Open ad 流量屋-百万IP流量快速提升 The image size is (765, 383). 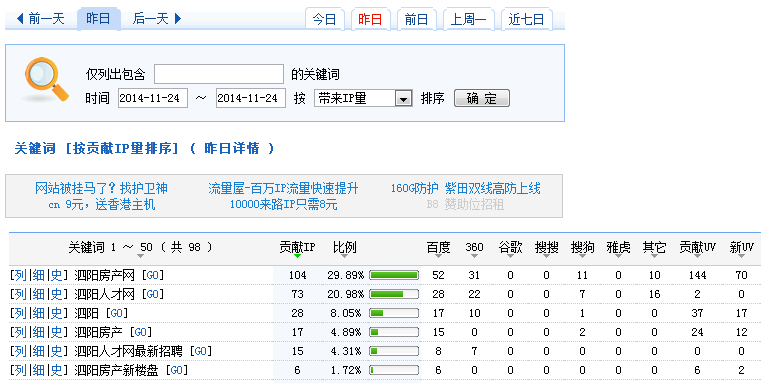(x=283, y=188)
